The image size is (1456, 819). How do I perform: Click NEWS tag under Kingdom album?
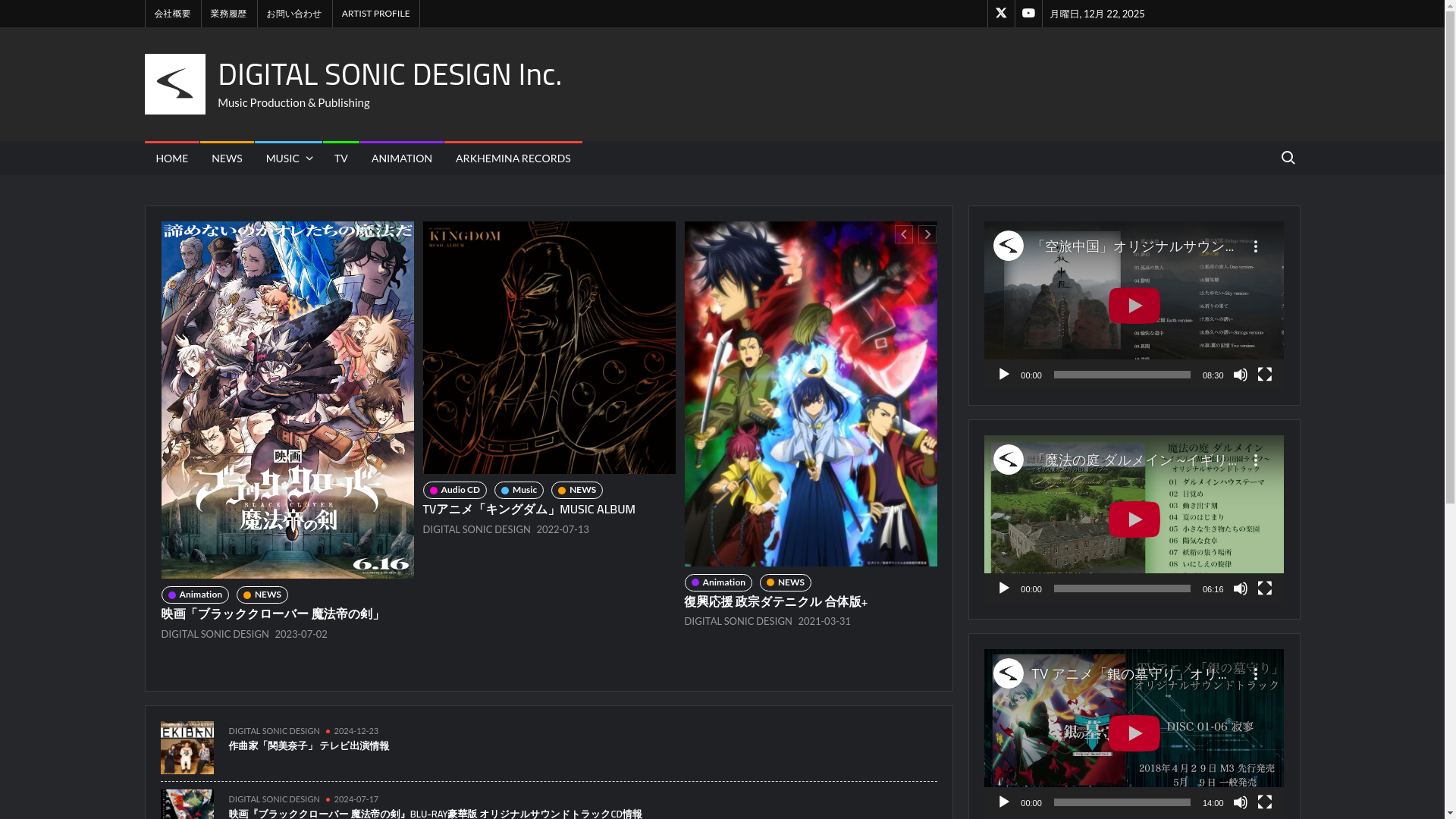click(576, 490)
